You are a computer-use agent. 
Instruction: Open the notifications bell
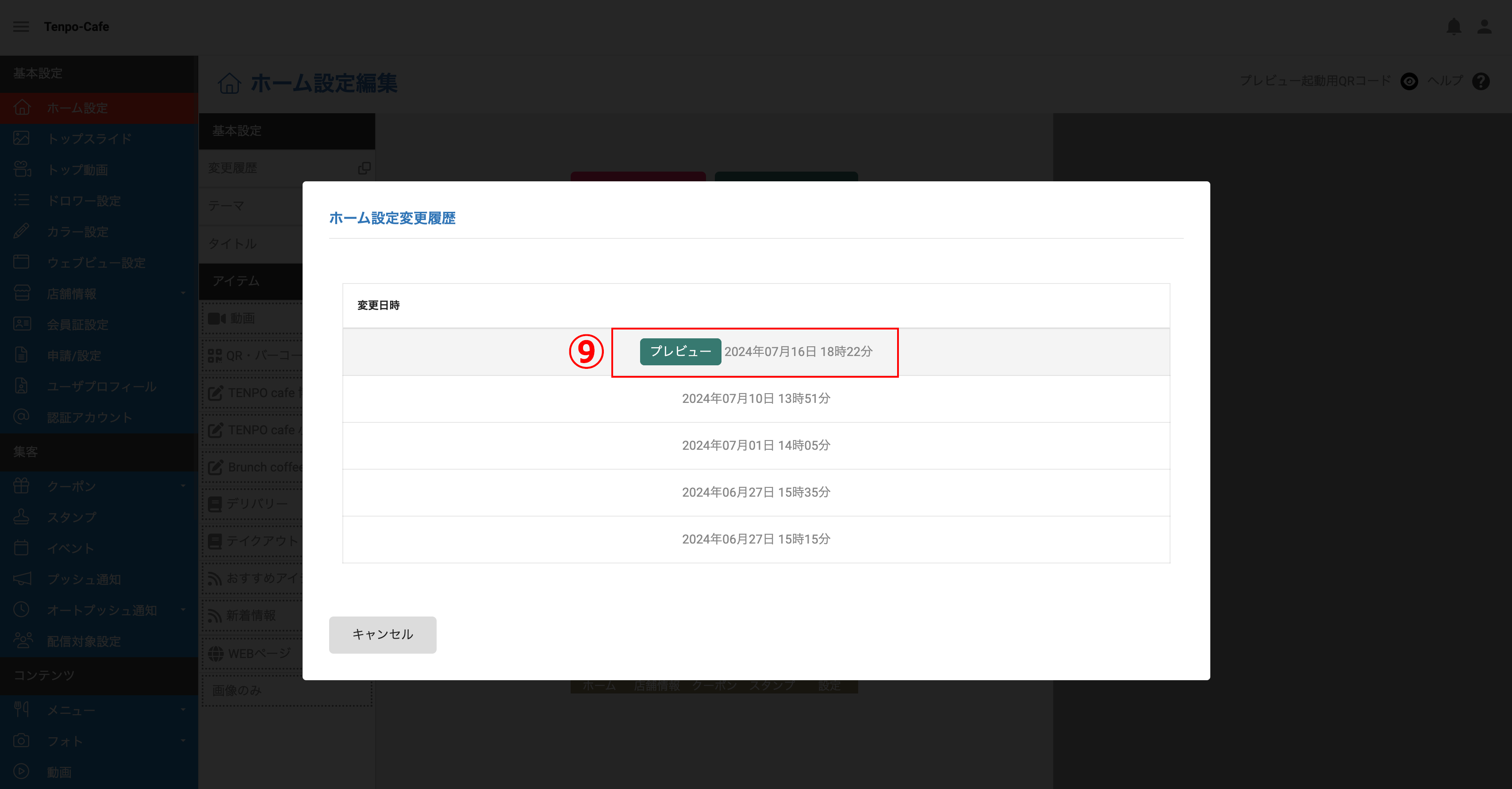(1454, 27)
